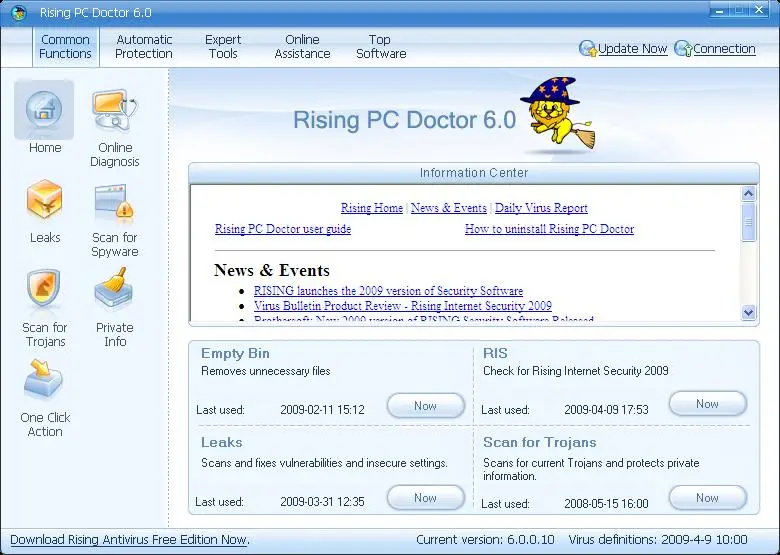Open the Connection link
Screen dimensions: 780x555
click(724, 49)
